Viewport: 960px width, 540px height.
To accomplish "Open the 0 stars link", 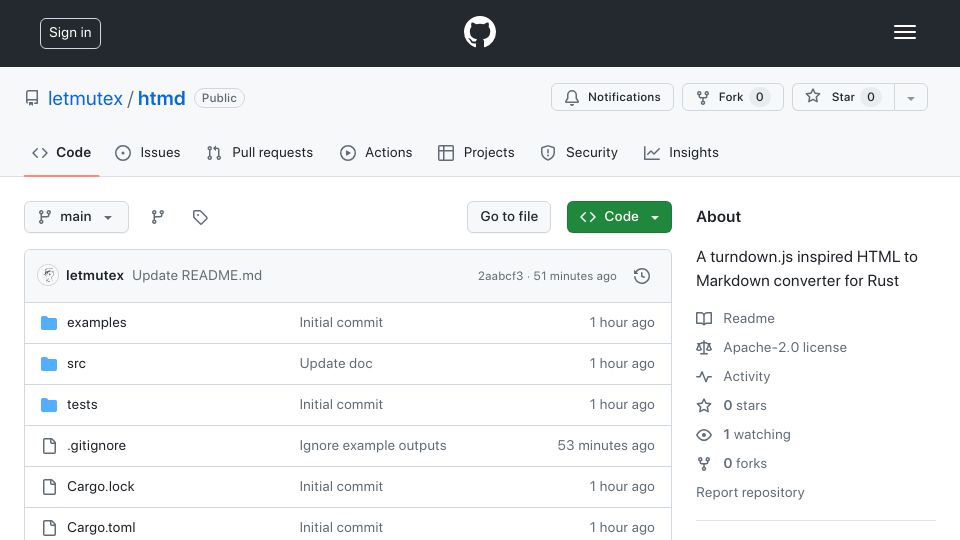I will 744,405.
